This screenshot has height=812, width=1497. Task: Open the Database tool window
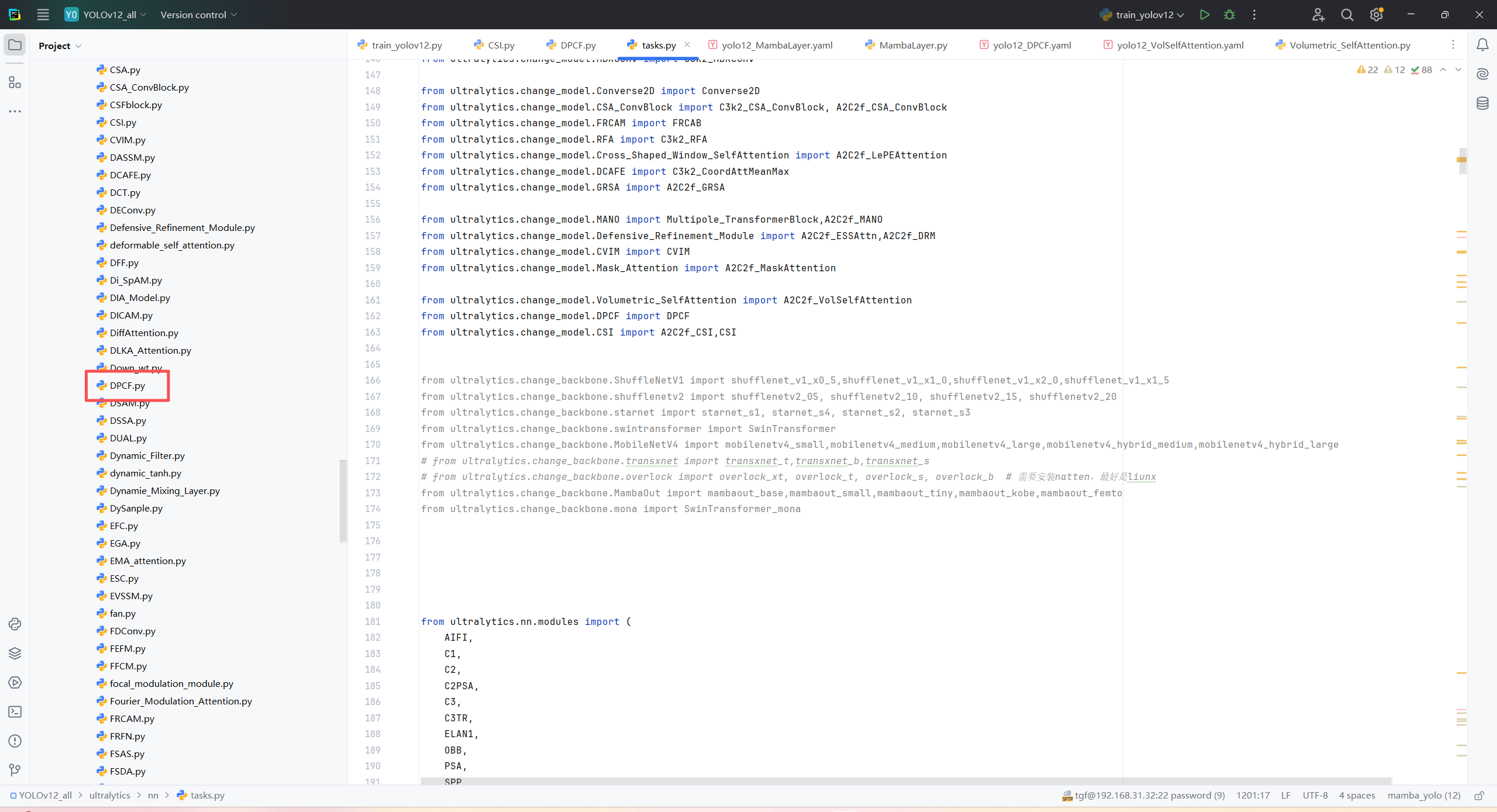[1482, 103]
